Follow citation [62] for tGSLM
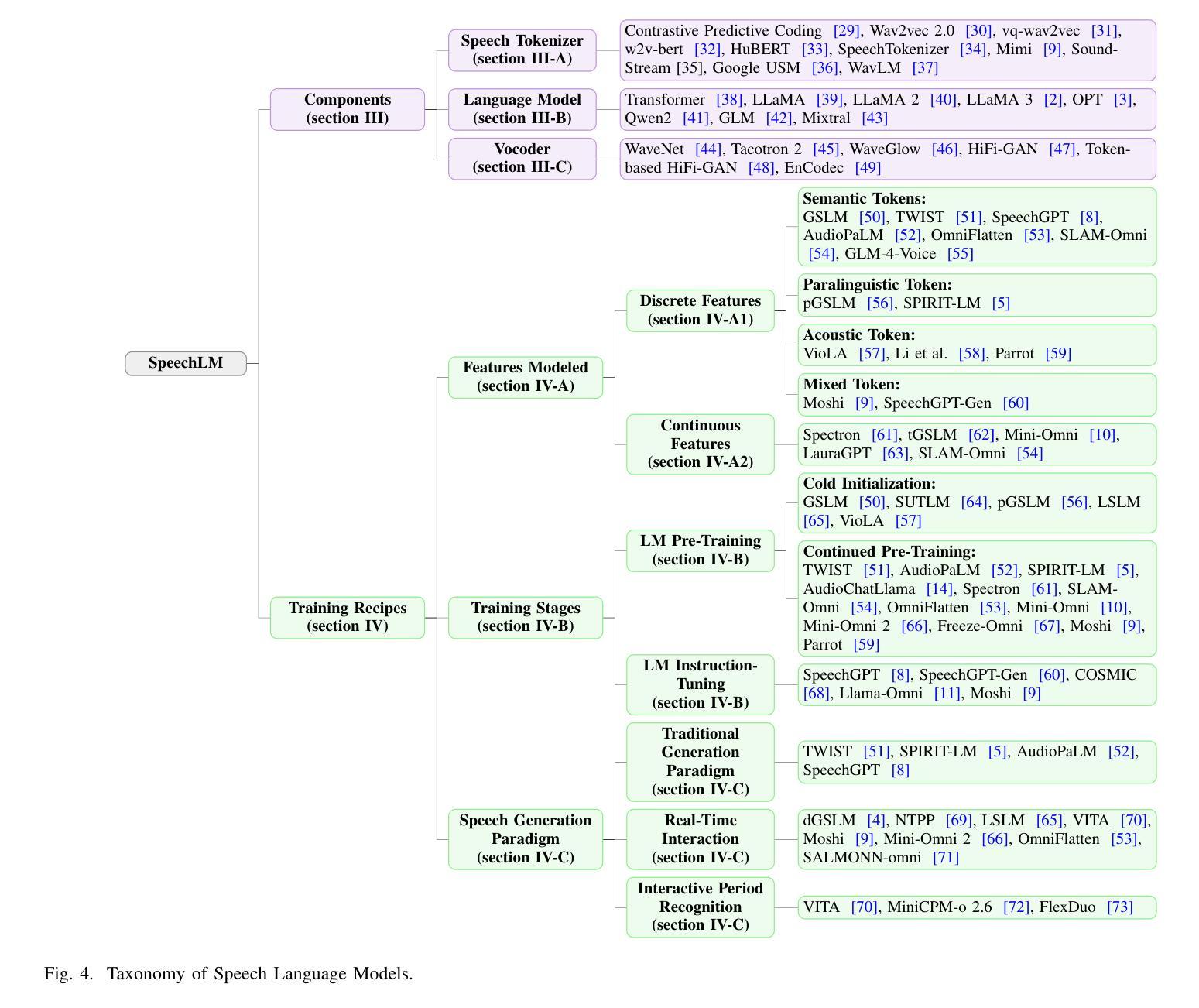 coord(981,435)
